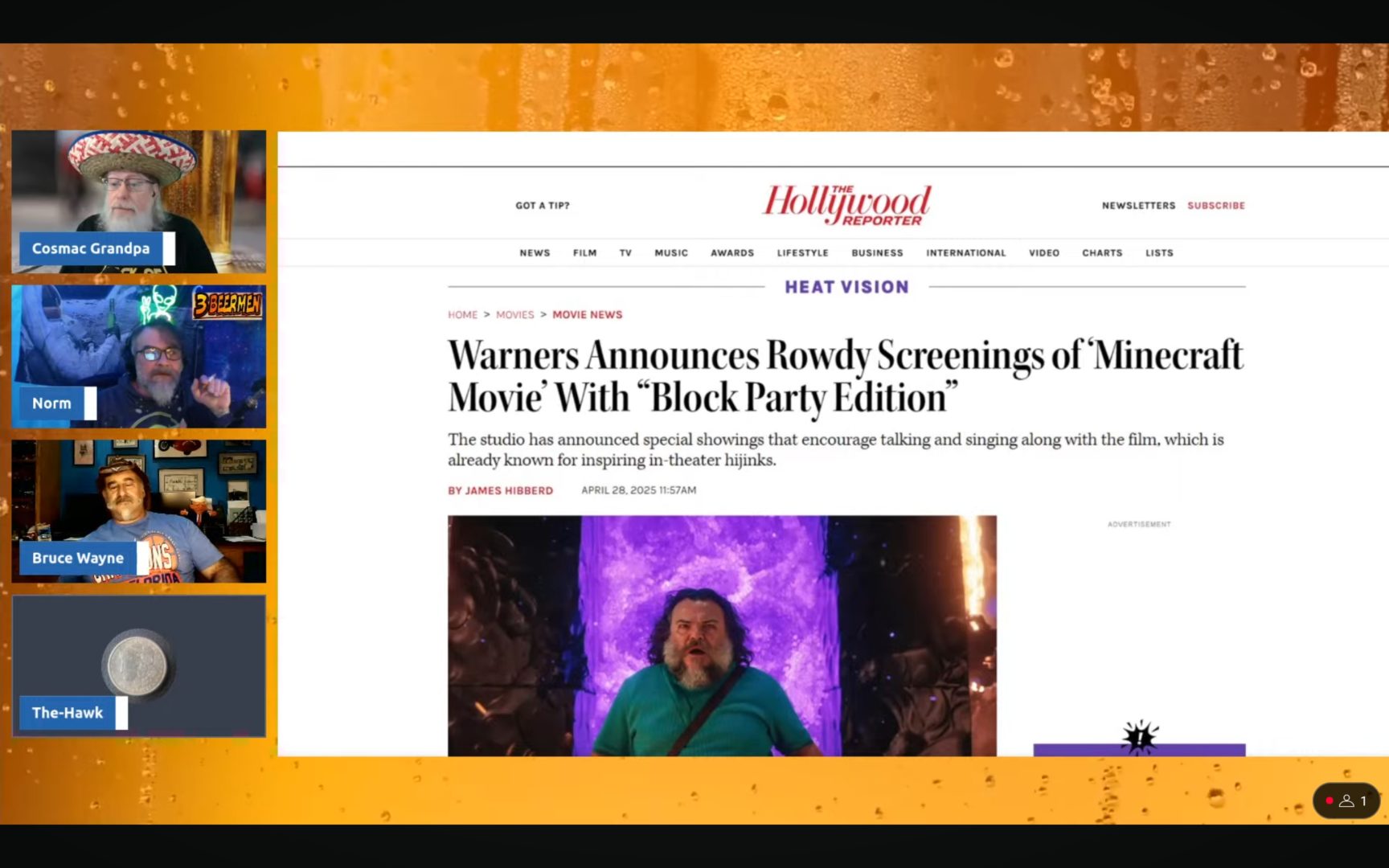
Task: Select Cosmac Grandpa's video feed
Action: click(138, 202)
